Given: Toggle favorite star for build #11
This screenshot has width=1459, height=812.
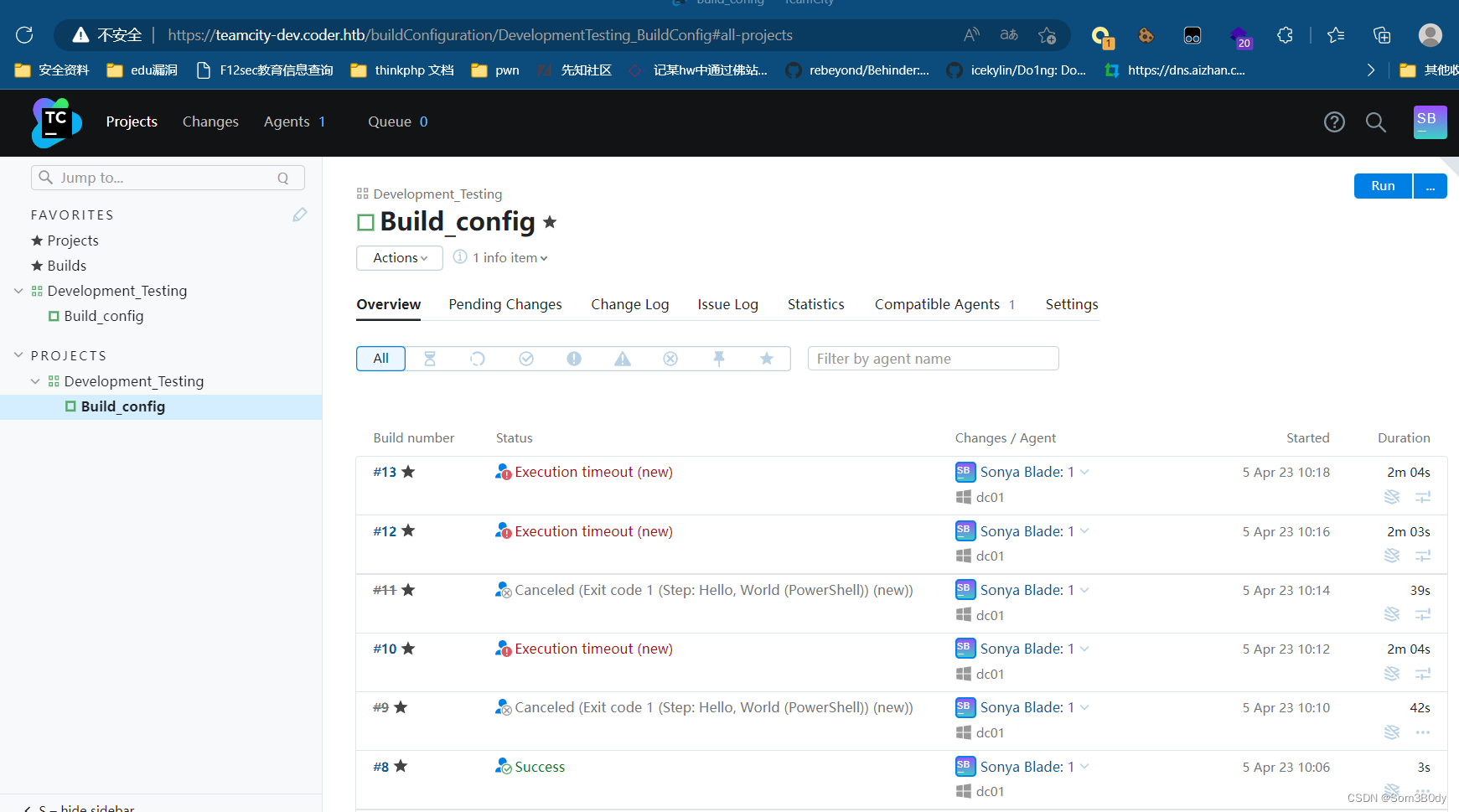Looking at the screenshot, I should point(408,590).
